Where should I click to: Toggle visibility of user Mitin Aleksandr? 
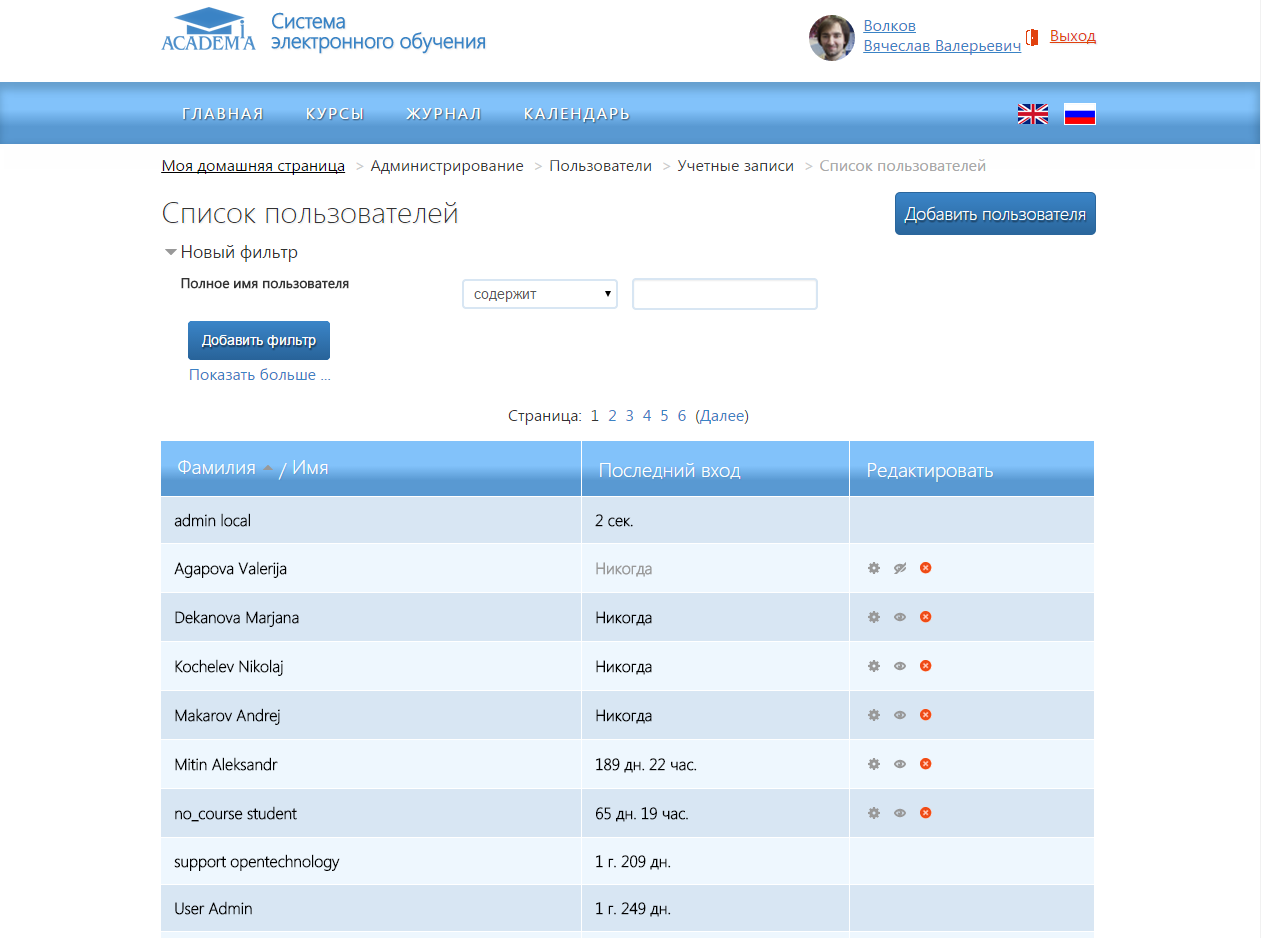tap(899, 764)
